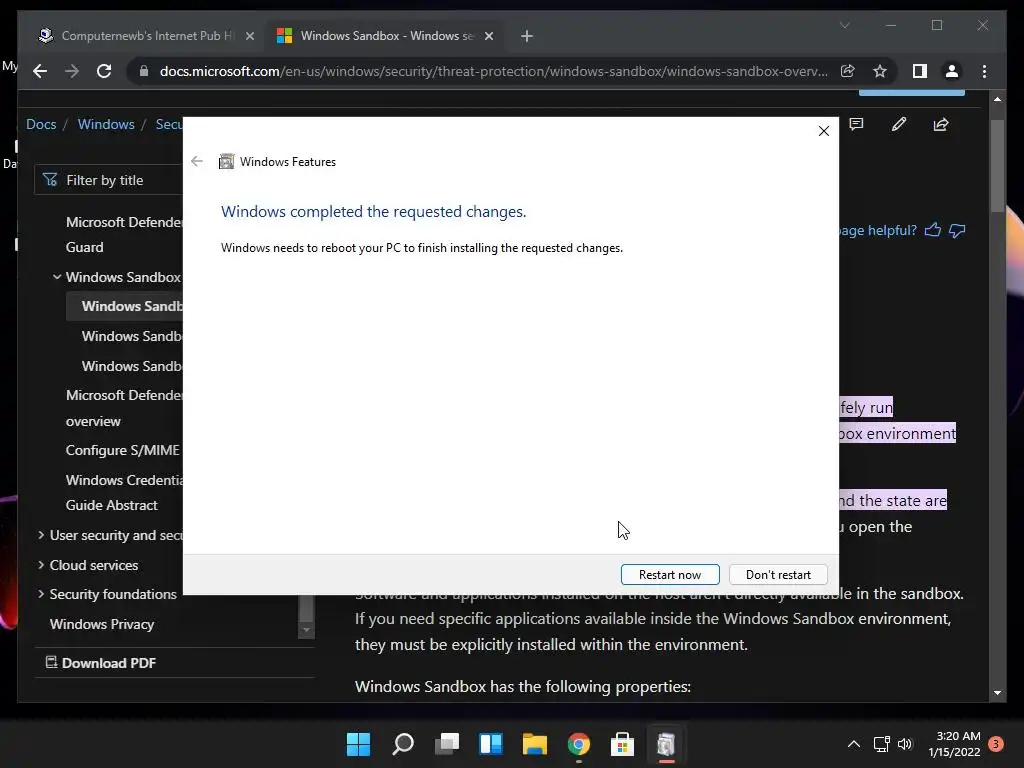Select the Windows Sandbox browser tab

[385, 36]
